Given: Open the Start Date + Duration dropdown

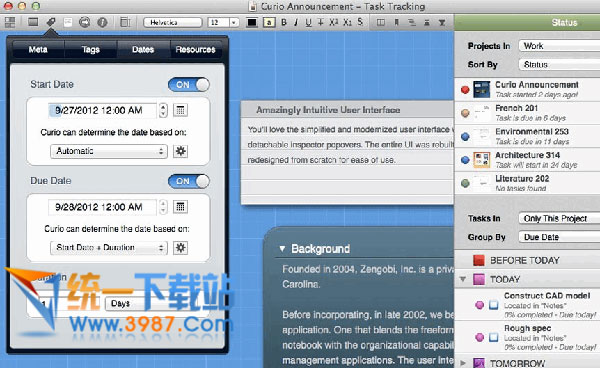Looking at the screenshot, I should pyautogui.click(x=109, y=248).
